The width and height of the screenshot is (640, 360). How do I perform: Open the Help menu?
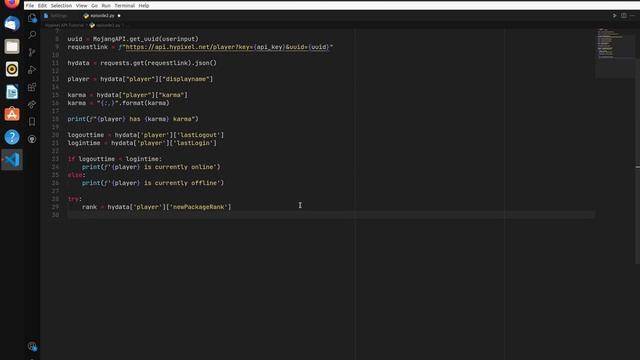point(144,6)
